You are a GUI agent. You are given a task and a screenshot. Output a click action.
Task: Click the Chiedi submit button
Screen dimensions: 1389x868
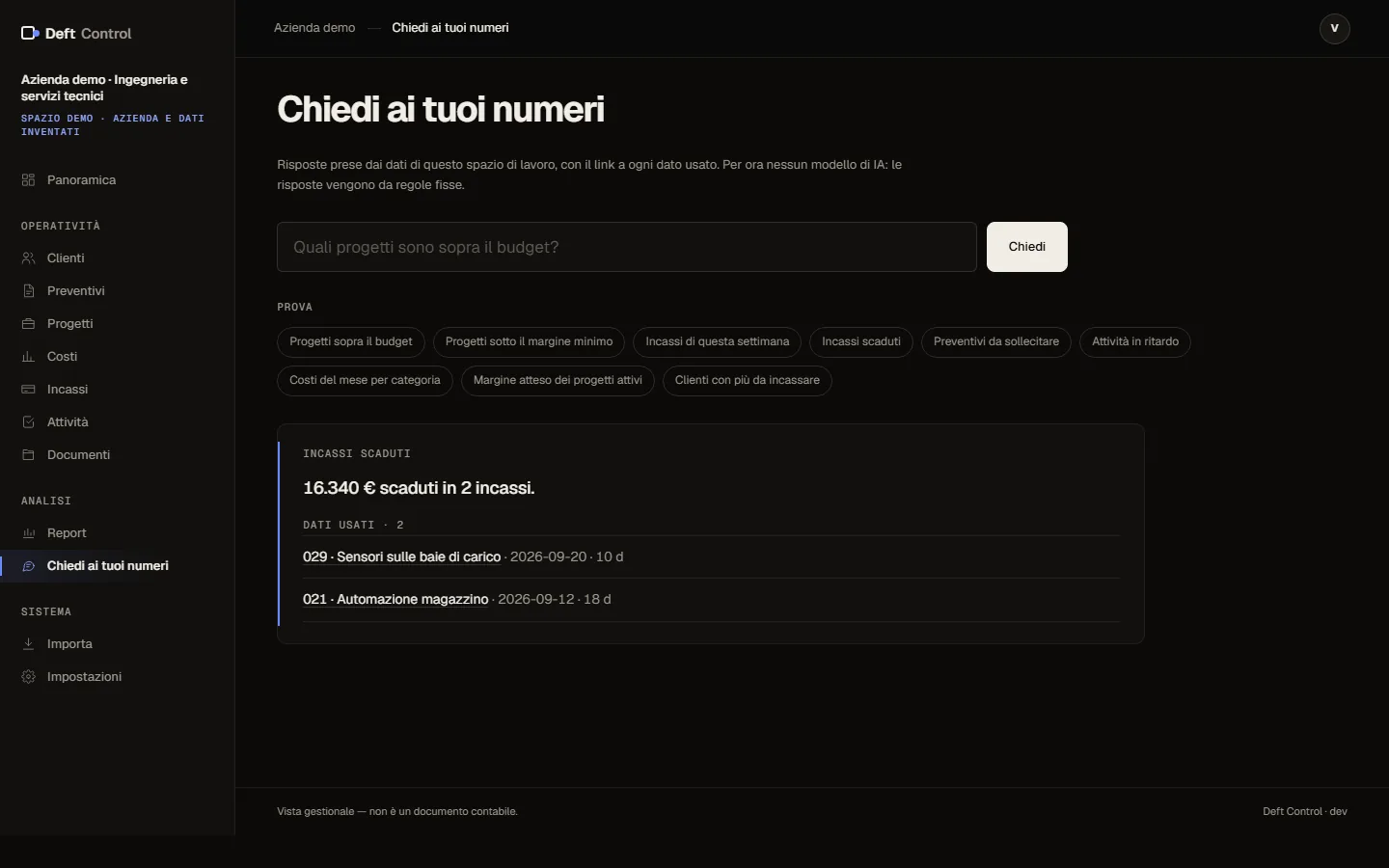tap(1027, 247)
